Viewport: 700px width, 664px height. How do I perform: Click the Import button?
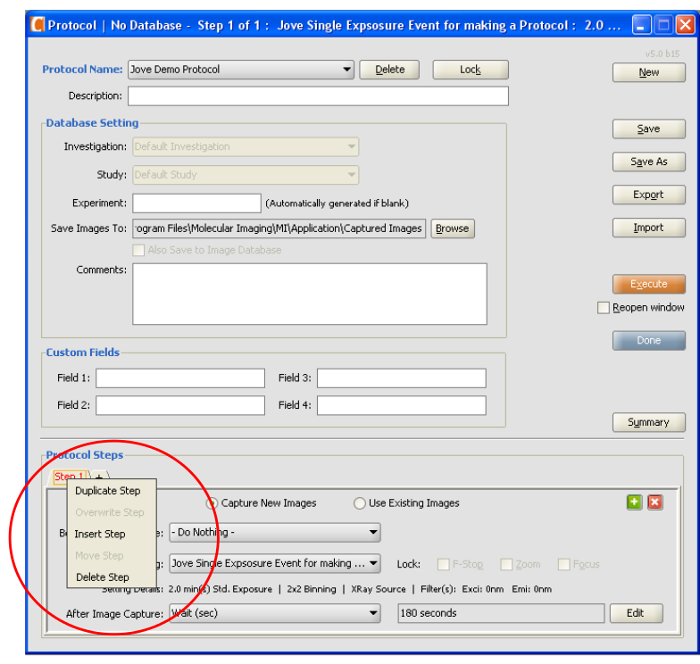[649, 228]
